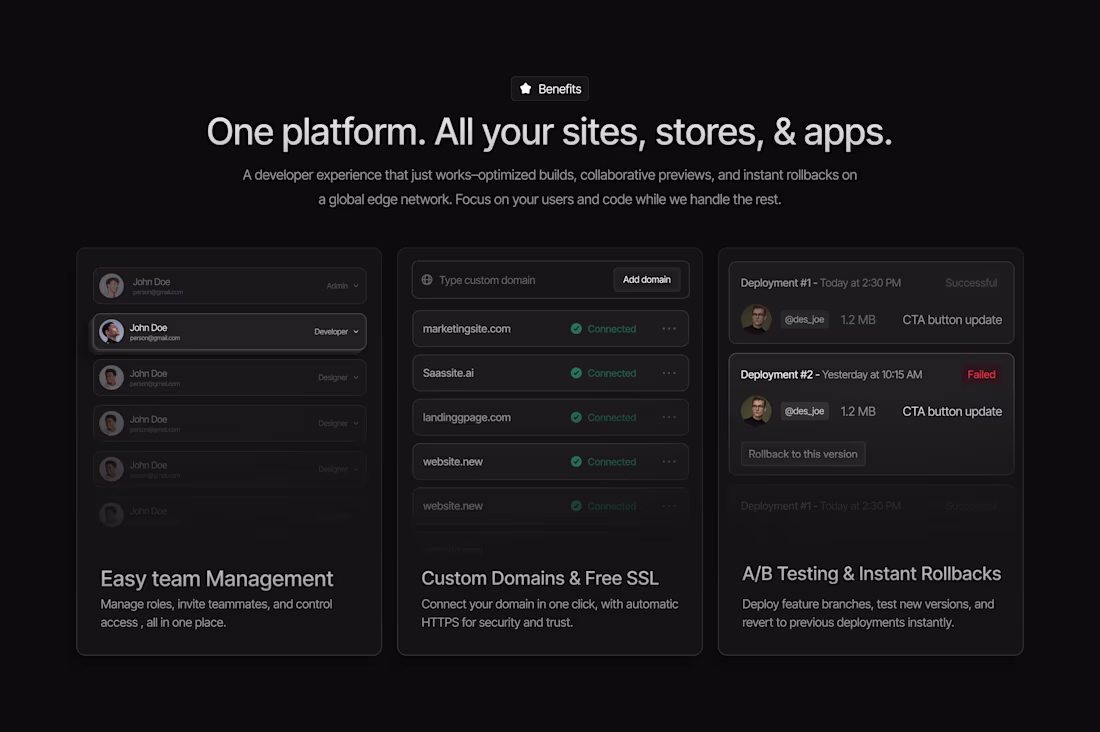This screenshot has width=1100, height=732.
Task: Open the three-dot menu for landinggpage.com
Action: tap(669, 417)
